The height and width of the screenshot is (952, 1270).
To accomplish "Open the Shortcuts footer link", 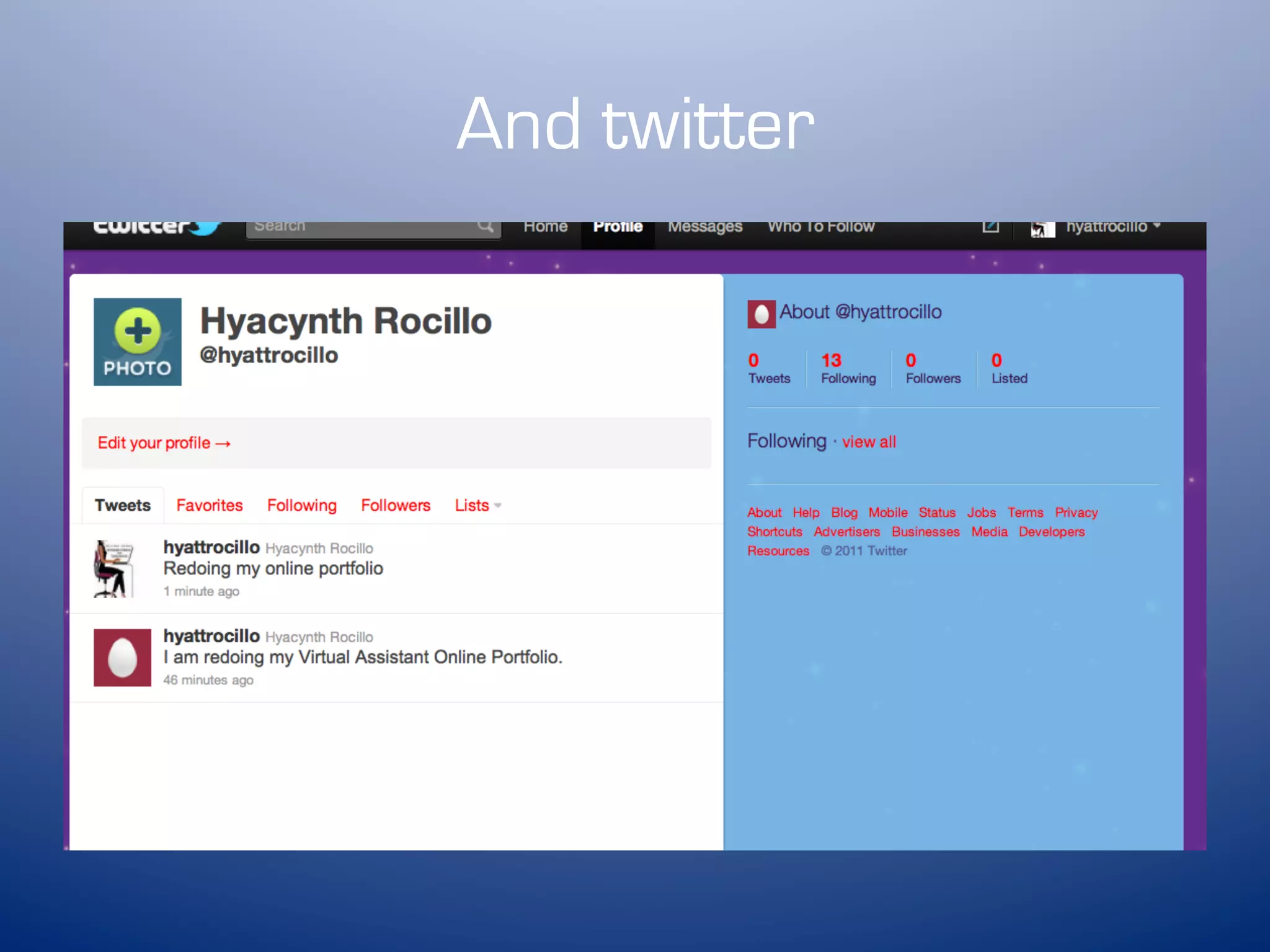I will tap(775, 532).
